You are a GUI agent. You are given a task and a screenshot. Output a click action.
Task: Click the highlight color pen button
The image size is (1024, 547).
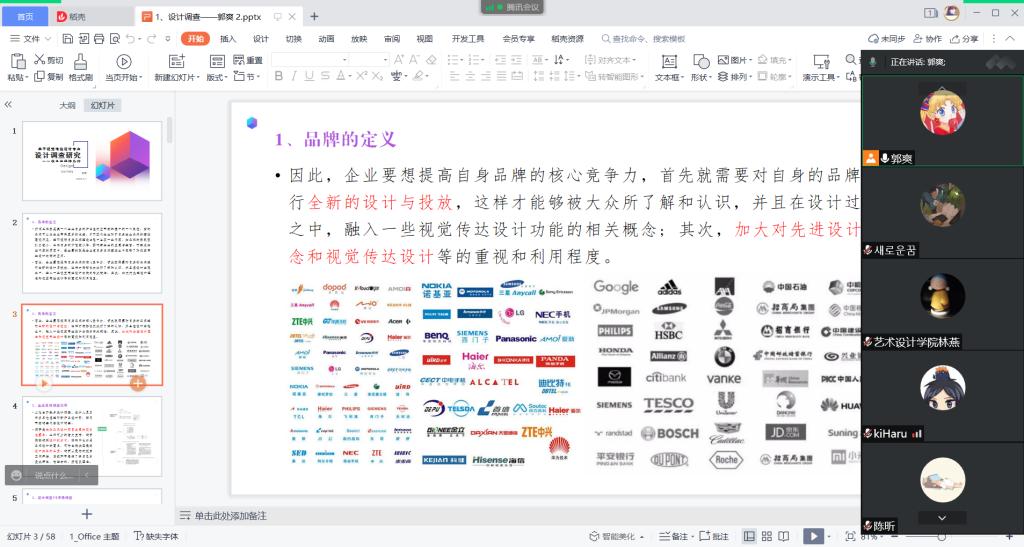coord(419,76)
